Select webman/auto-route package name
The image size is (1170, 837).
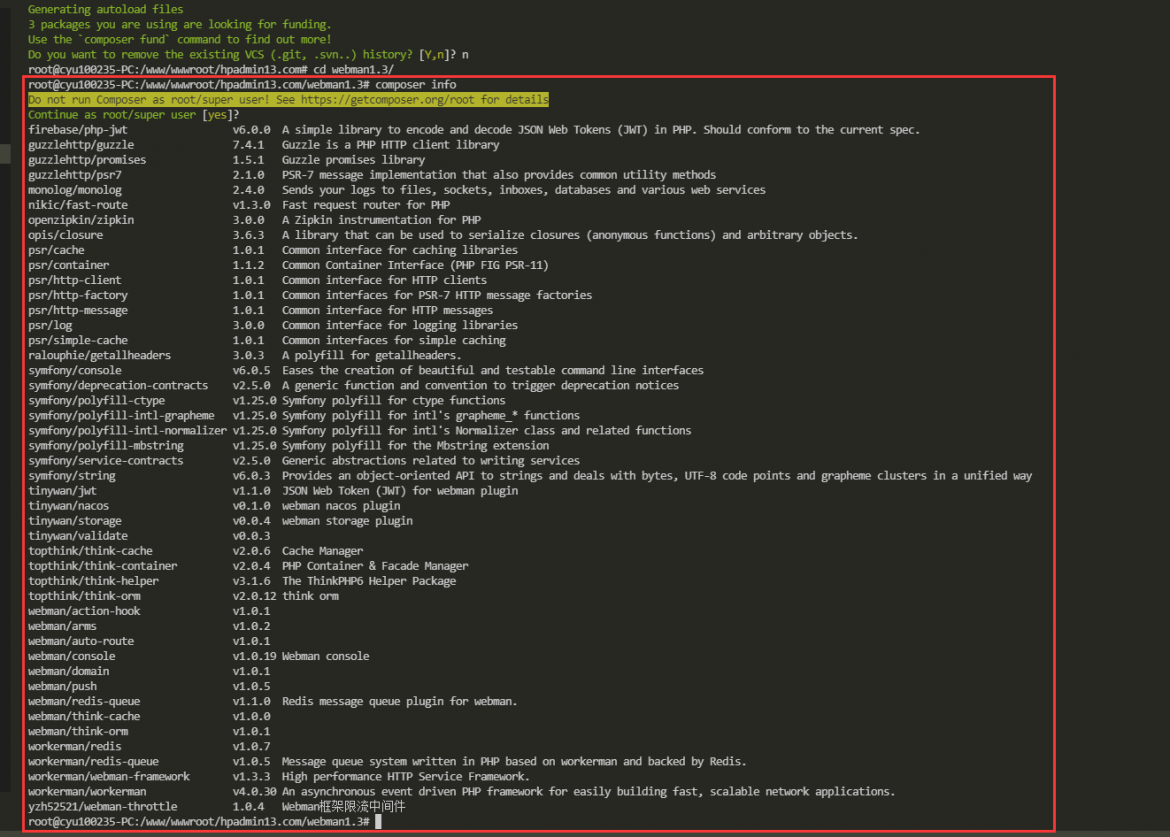(x=81, y=641)
